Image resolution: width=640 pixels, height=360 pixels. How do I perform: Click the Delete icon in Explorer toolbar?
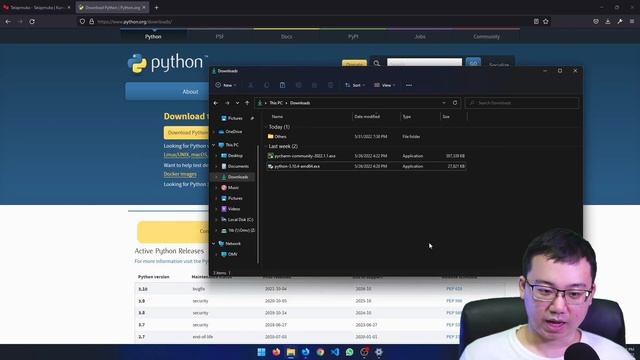331,85
